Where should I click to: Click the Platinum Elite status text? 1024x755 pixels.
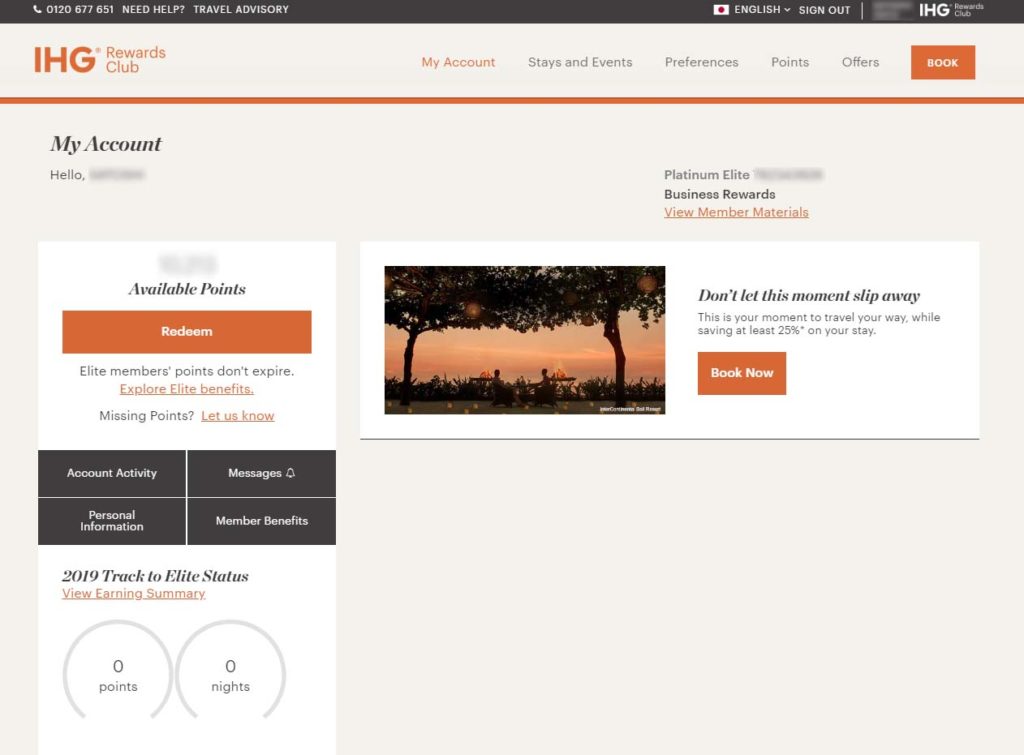coord(707,174)
